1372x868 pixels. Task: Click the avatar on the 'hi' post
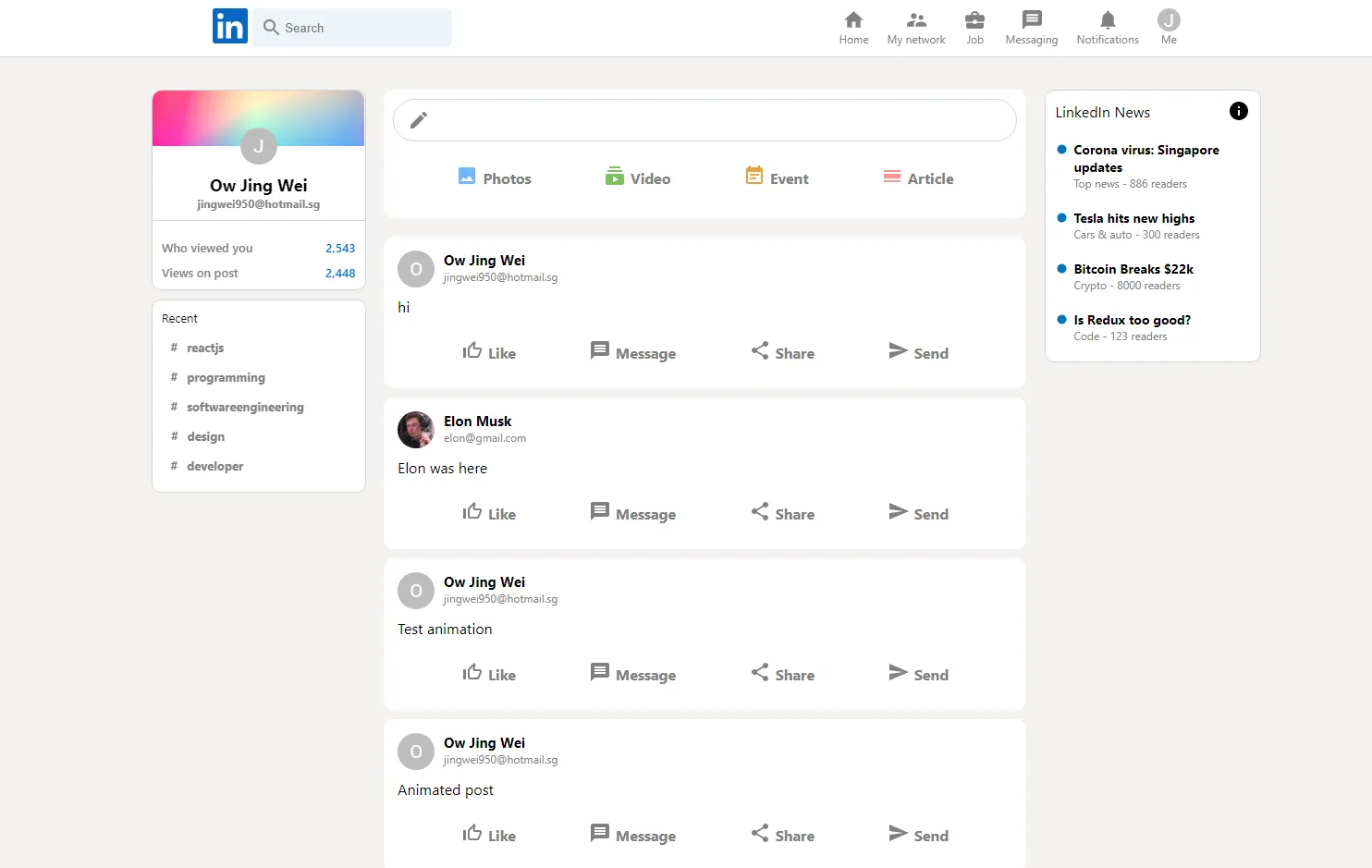tap(416, 269)
